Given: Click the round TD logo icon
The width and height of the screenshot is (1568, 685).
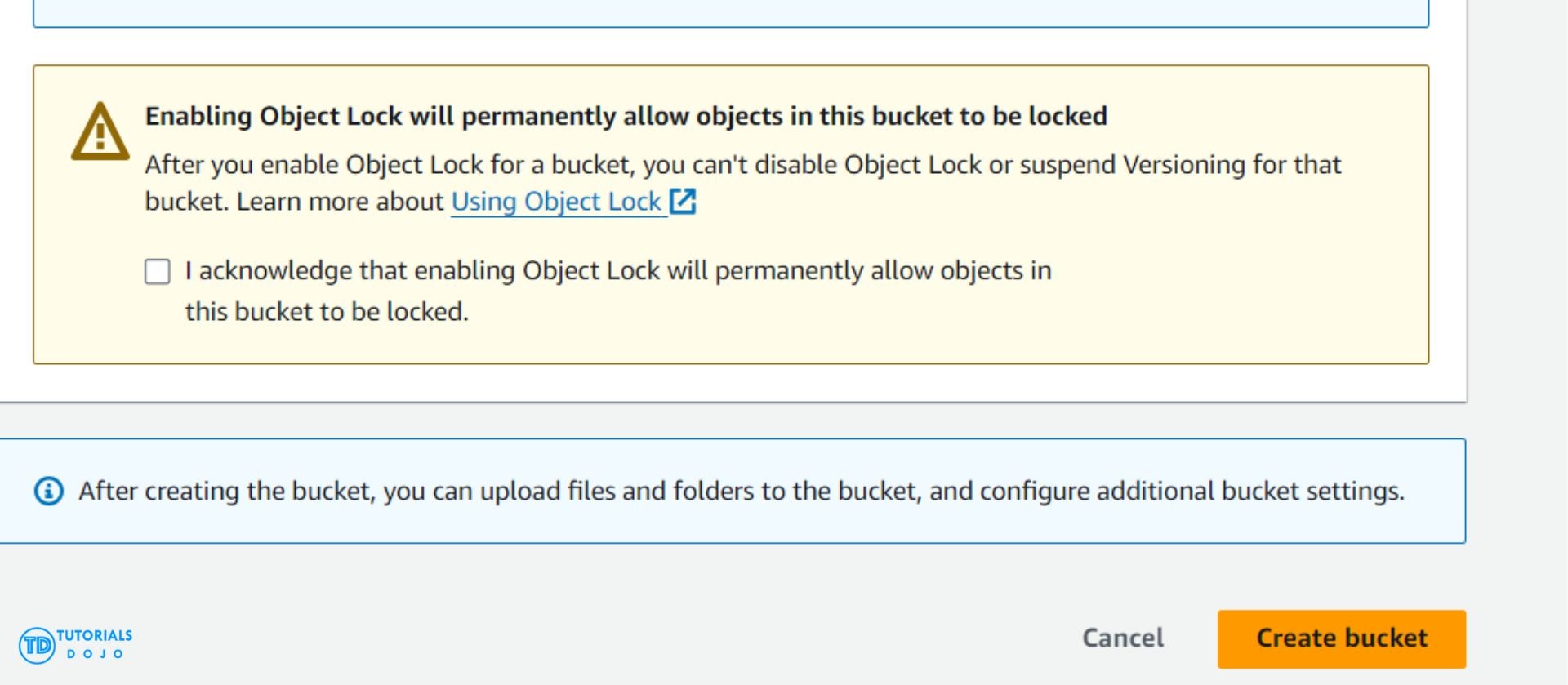Looking at the screenshot, I should point(37,645).
